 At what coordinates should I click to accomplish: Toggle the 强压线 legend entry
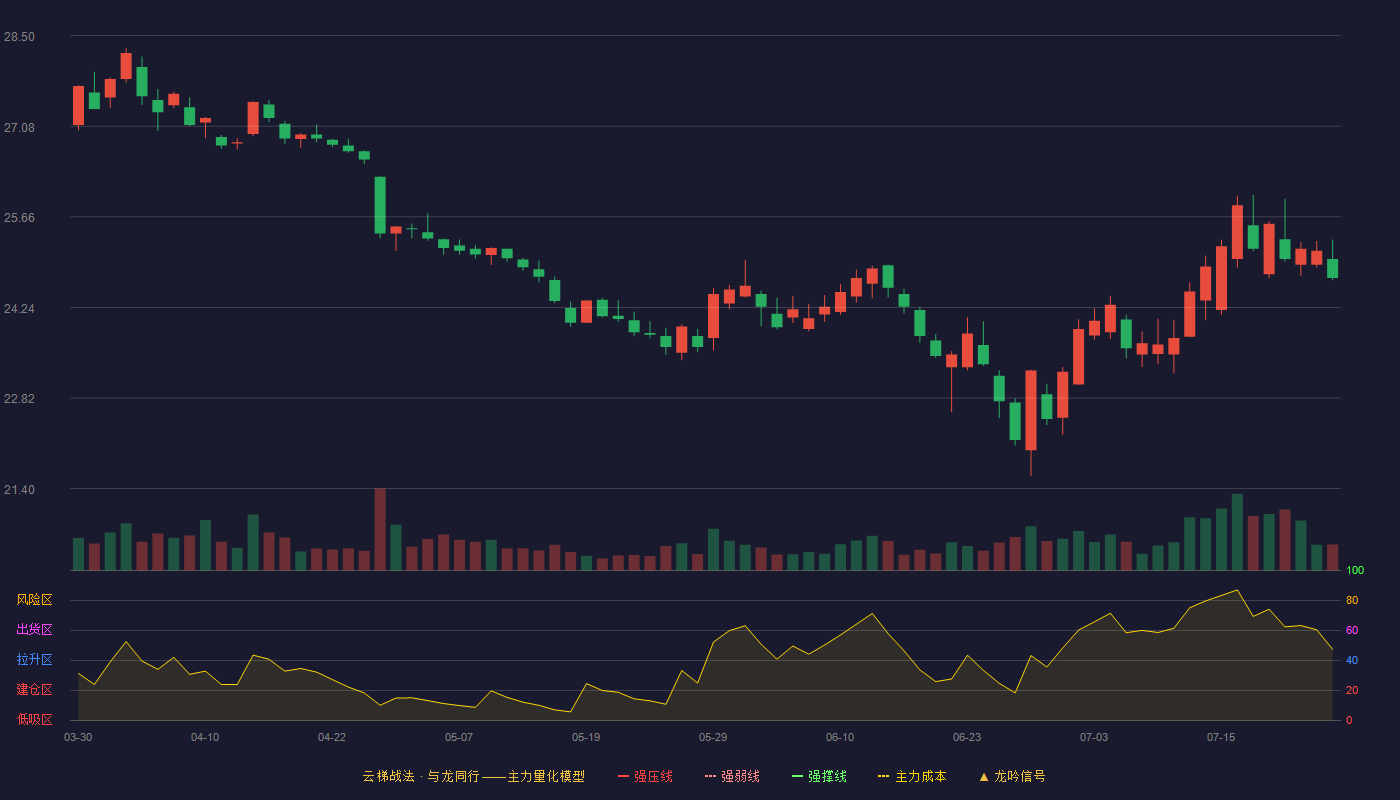[645, 776]
